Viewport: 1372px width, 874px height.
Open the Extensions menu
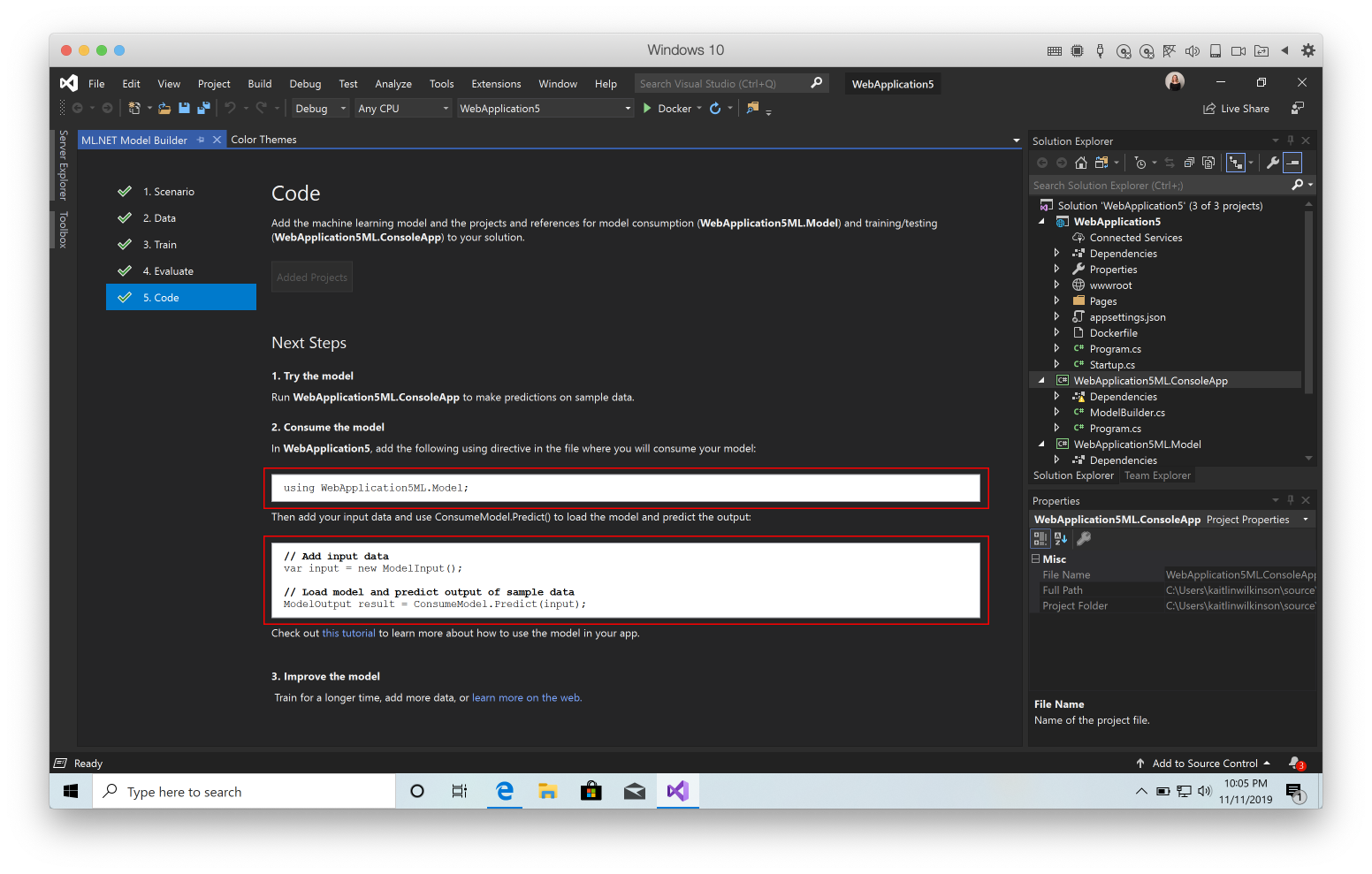495,83
